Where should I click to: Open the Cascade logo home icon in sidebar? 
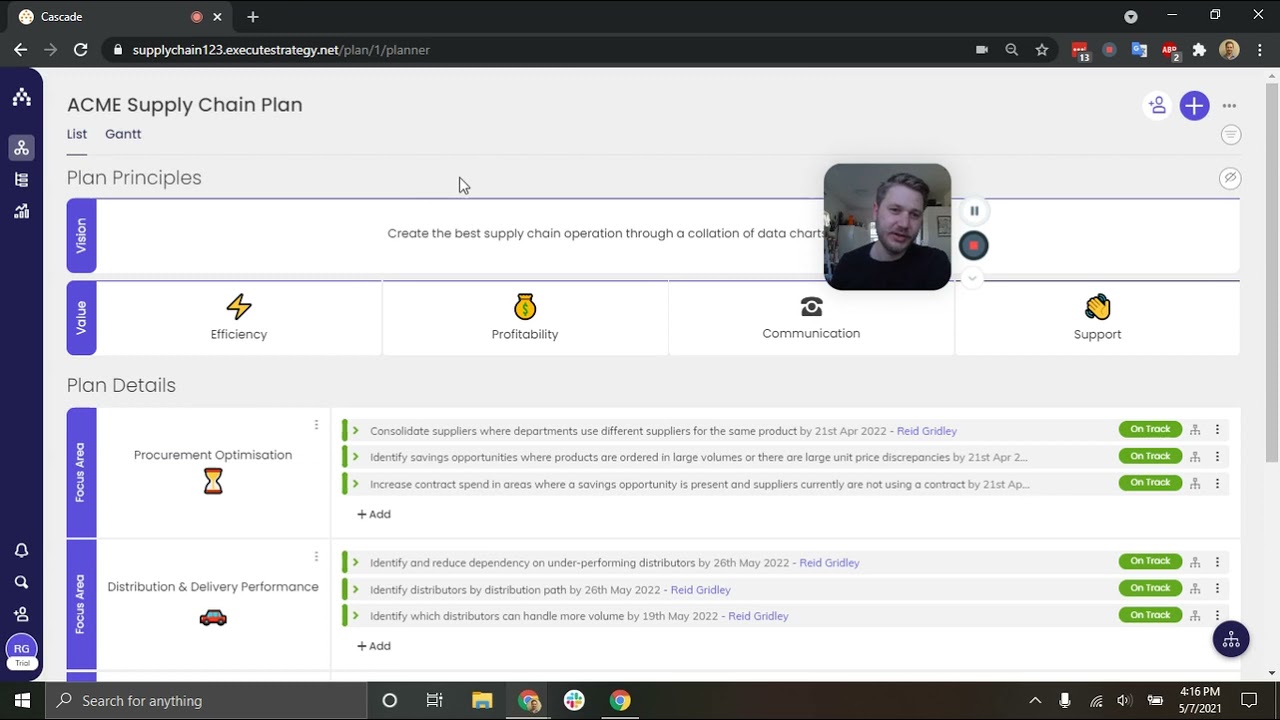click(x=21, y=97)
